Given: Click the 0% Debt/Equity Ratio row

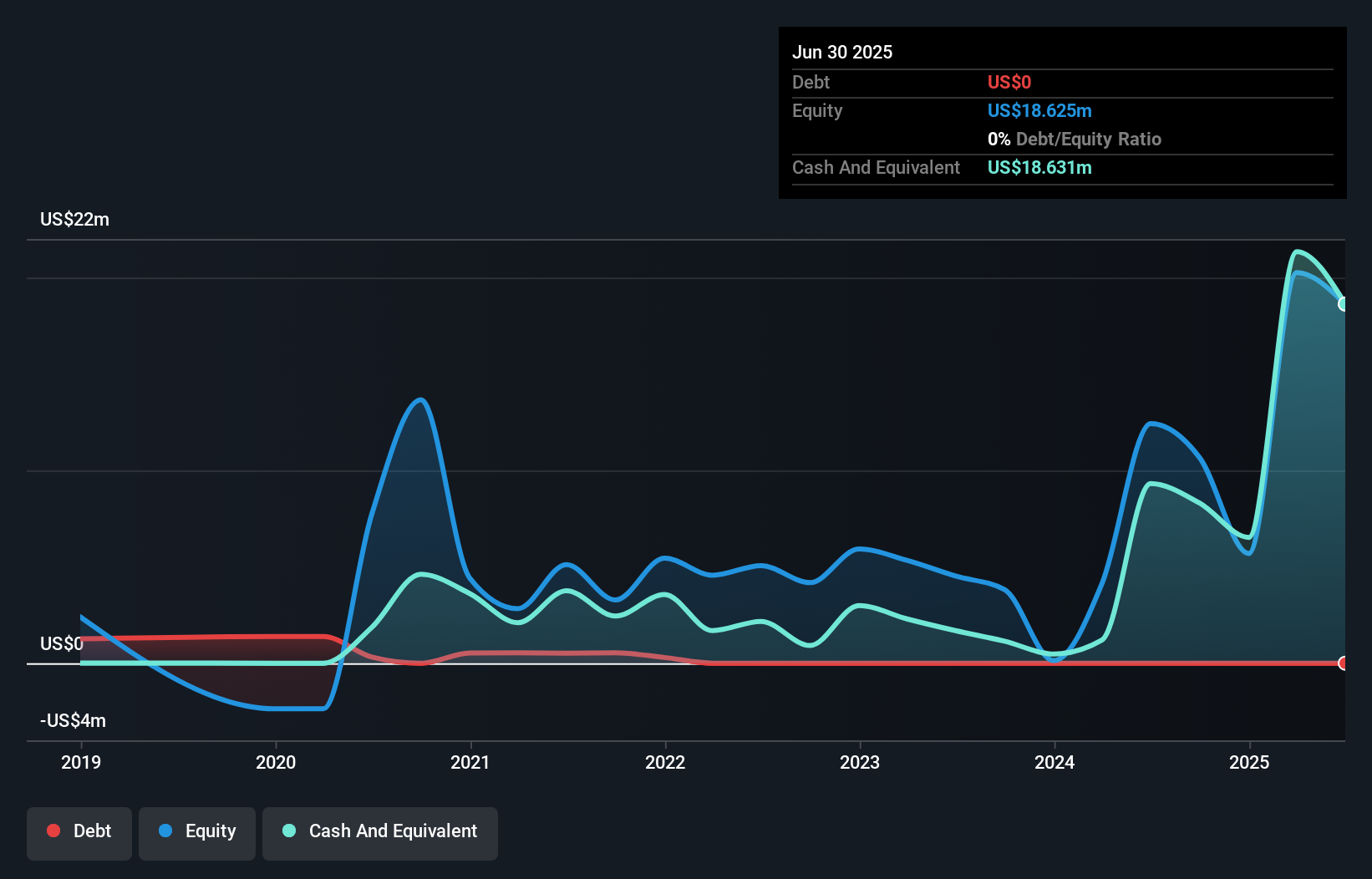Looking at the screenshot, I should coord(1075,139).
